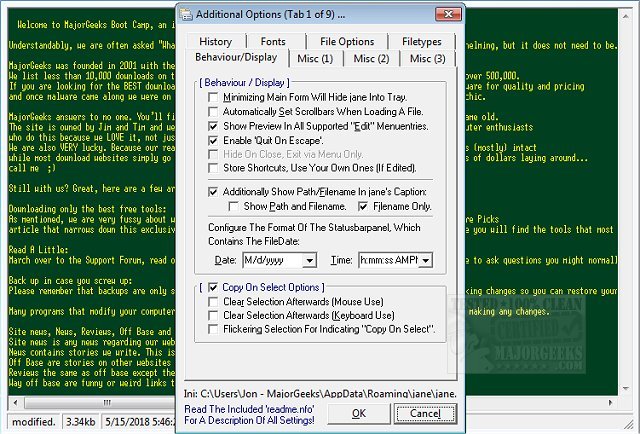
Task: Open the Misc (3) tab
Action: (x=427, y=58)
